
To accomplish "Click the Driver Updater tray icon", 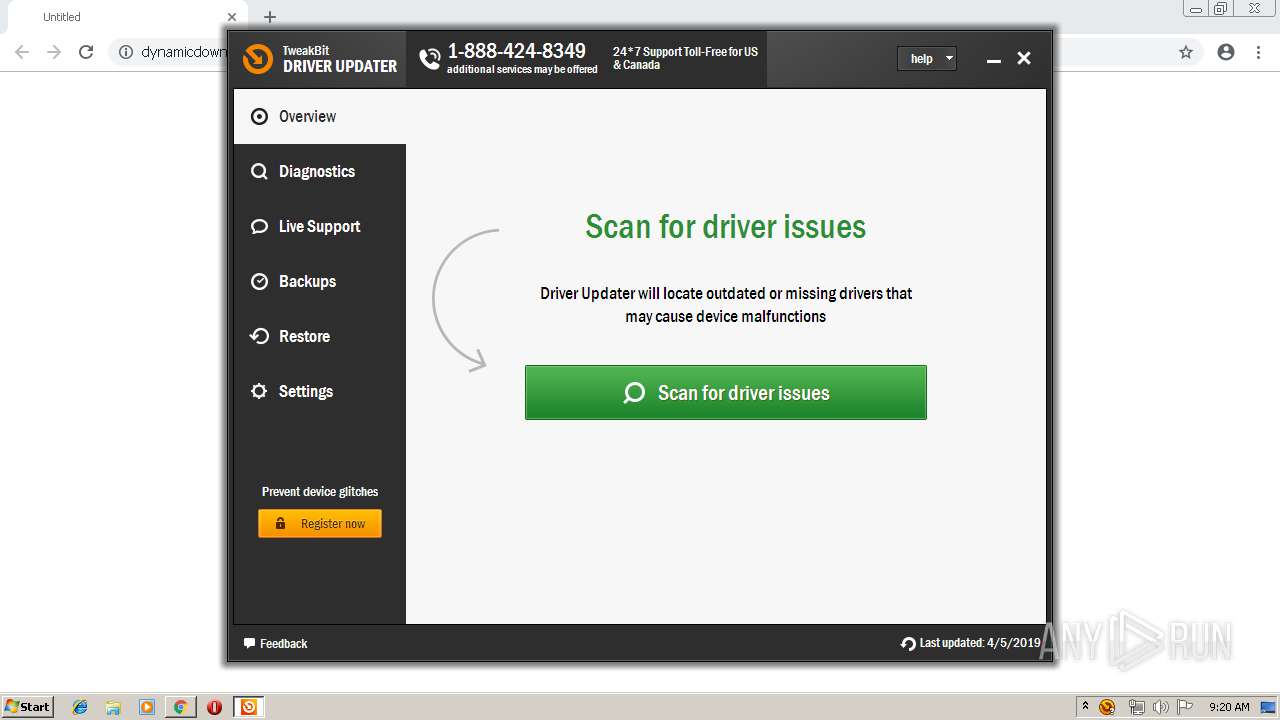I will click(x=1107, y=707).
